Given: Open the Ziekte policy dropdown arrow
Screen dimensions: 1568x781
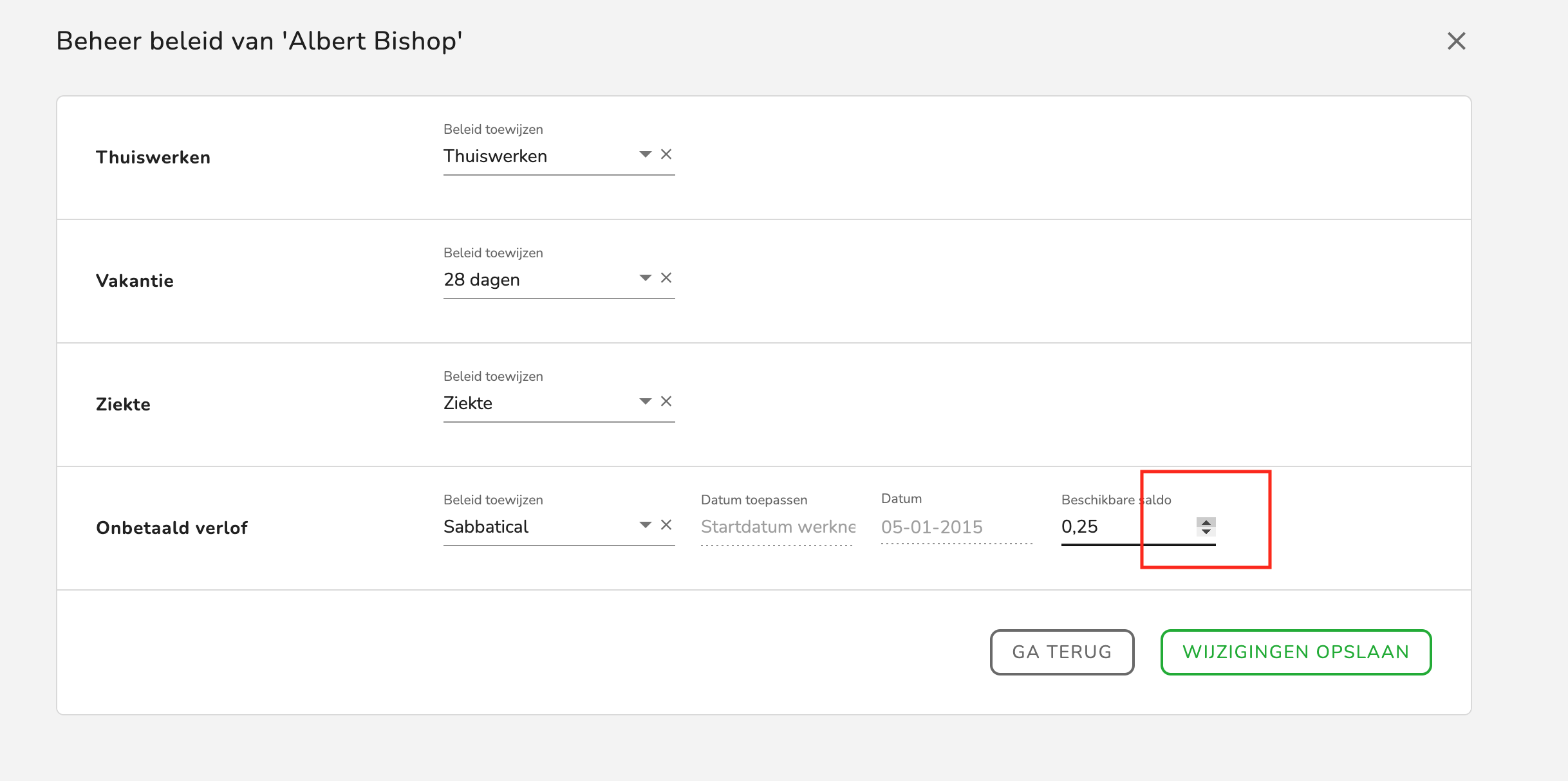Looking at the screenshot, I should (645, 401).
